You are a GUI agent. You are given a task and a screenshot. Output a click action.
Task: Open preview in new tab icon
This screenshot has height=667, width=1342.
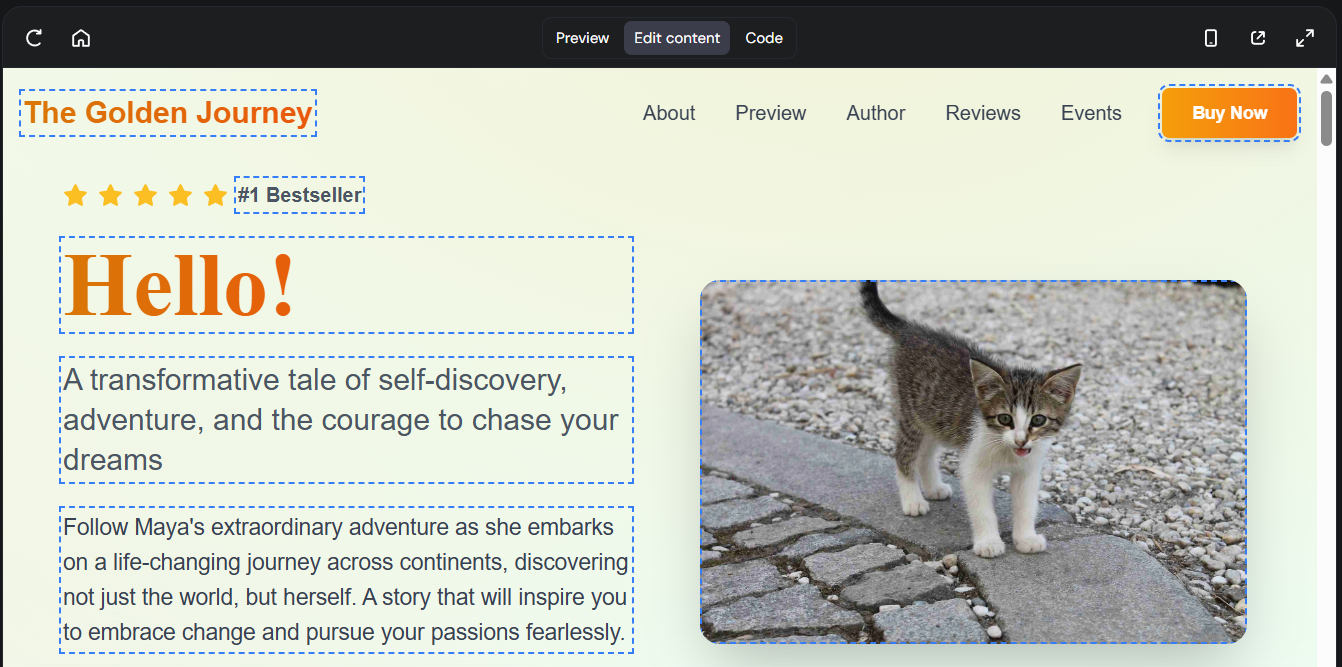pyautogui.click(x=1258, y=38)
